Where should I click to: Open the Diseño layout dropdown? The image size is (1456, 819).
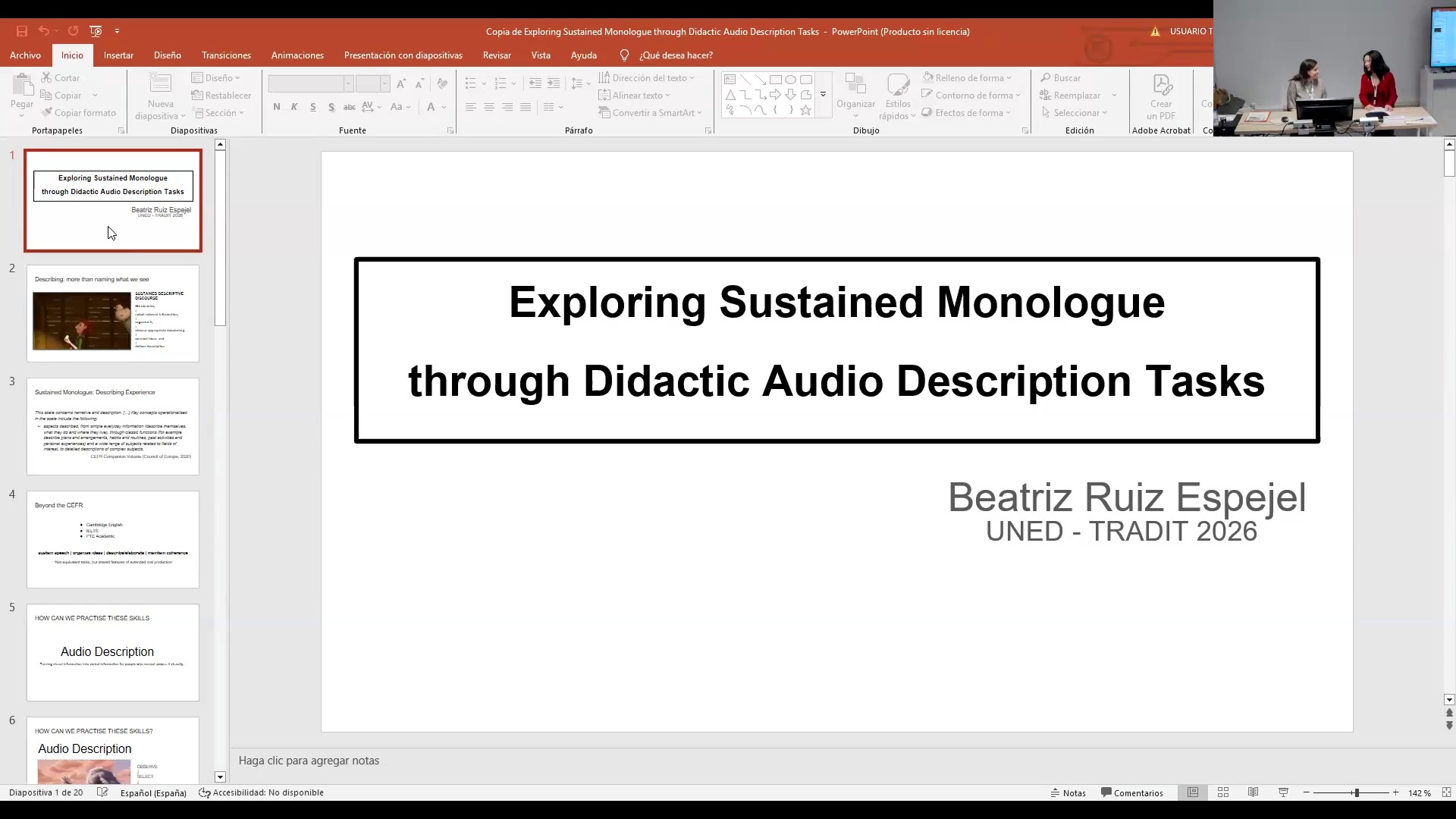tap(216, 78)
